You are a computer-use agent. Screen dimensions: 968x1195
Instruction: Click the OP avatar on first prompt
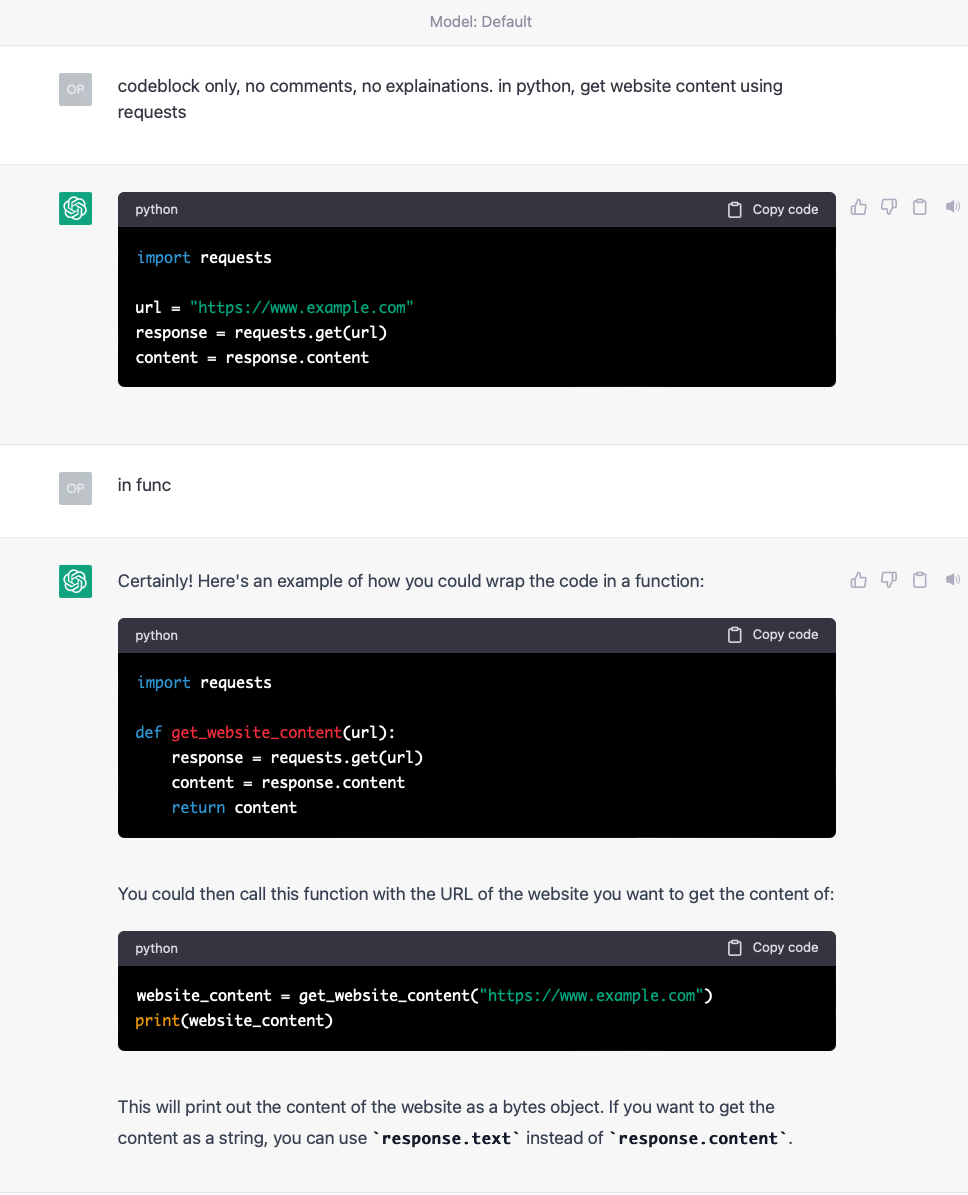click(75, 89)
